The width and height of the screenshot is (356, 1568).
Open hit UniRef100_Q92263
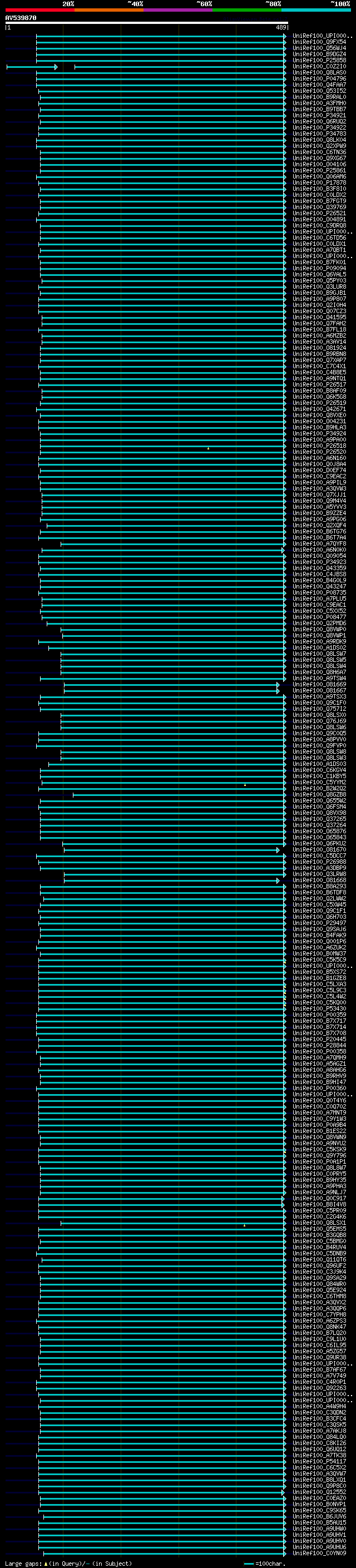pyautogui.click(x=319, y=1388)
